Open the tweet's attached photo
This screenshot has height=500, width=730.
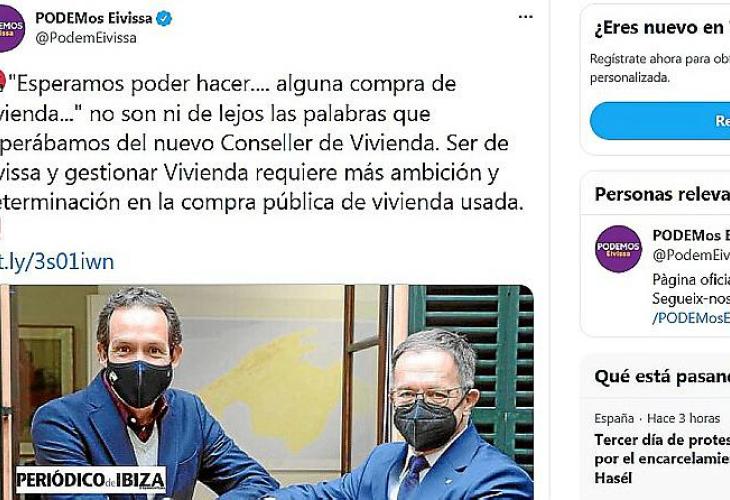(267, 392)
